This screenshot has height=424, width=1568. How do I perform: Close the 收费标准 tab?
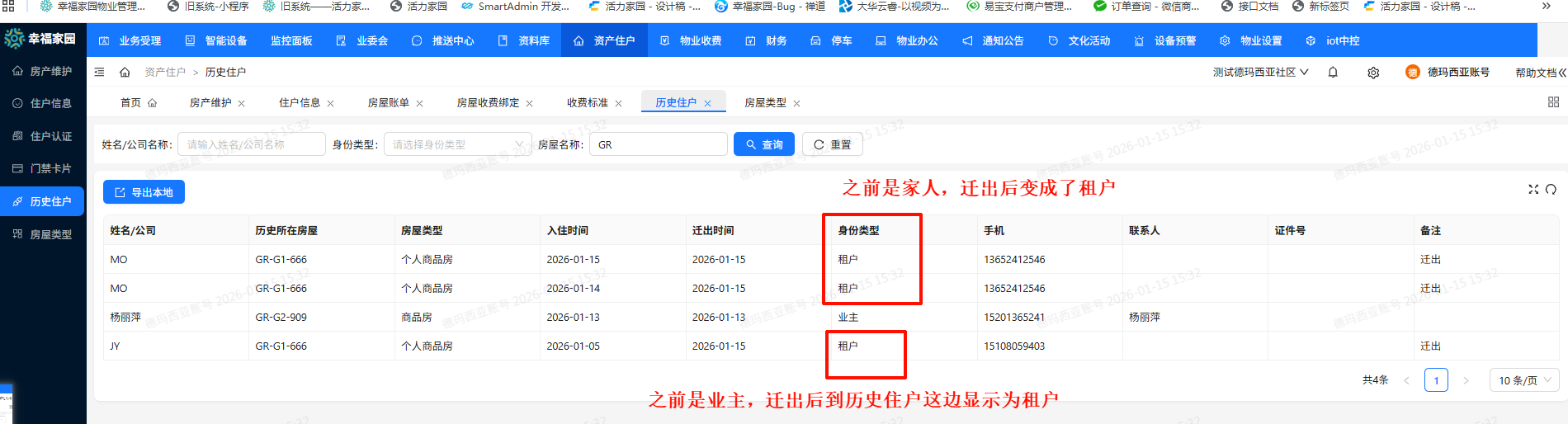618,104
